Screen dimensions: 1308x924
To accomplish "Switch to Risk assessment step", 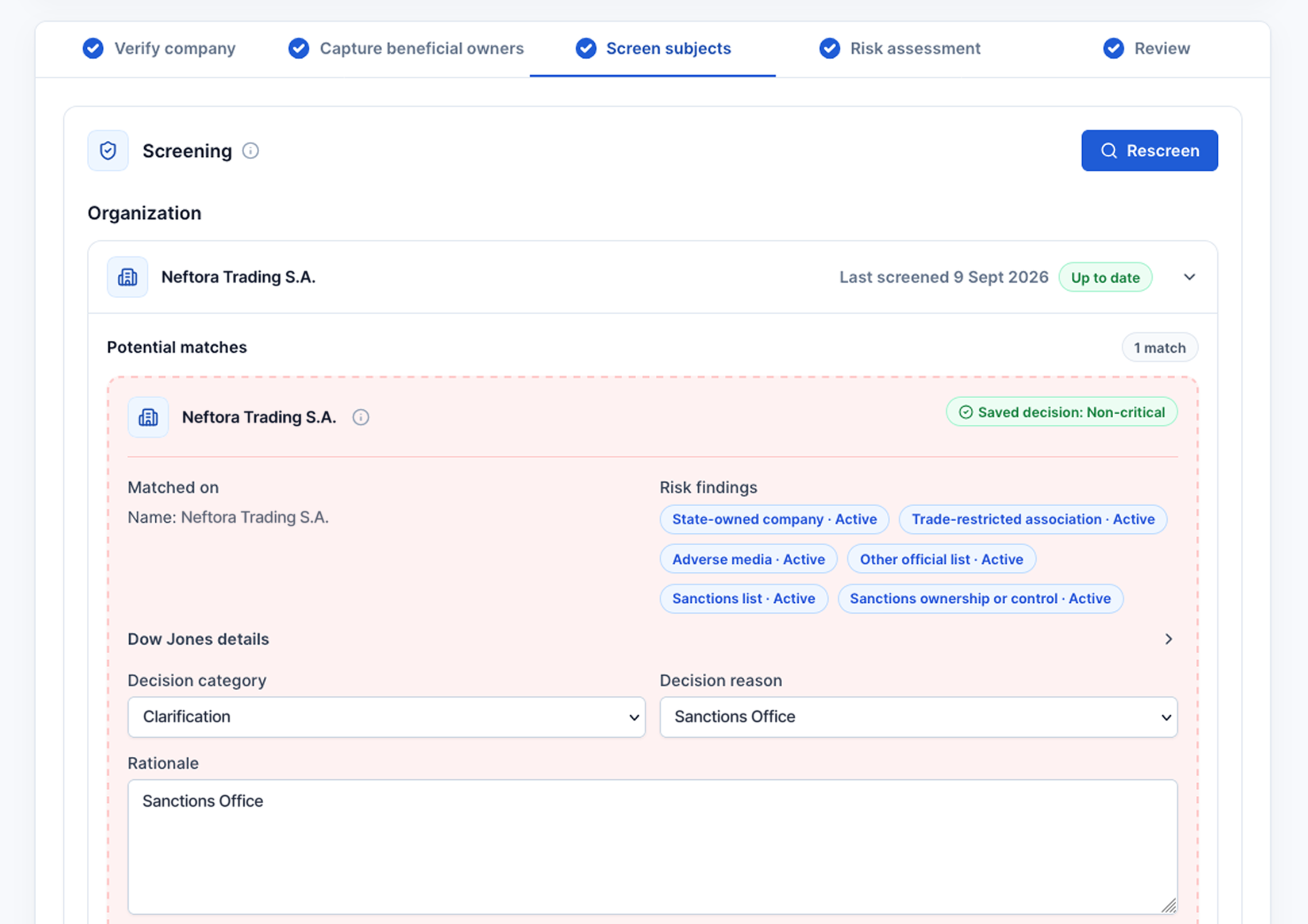I will (x=899, y=48).
